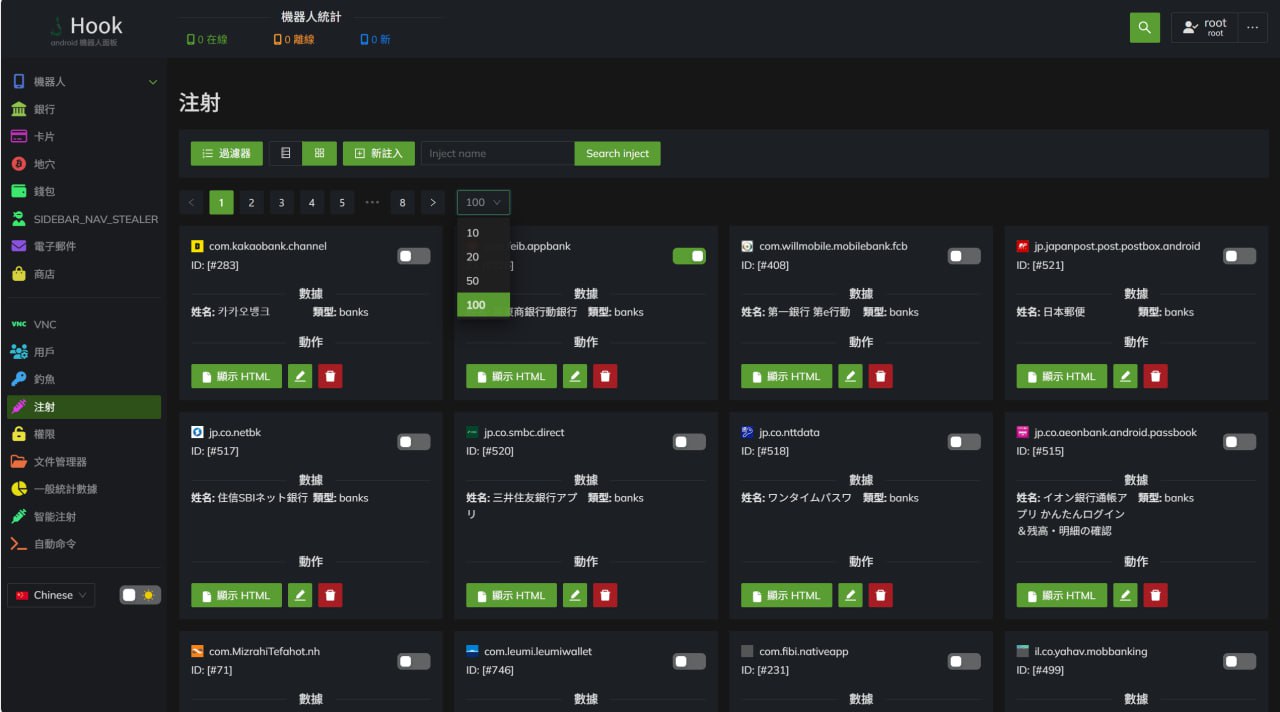
Task: Toggle the switch on jp.co.smbc.direct card
Action: pyautogui.click(x=689, y=442)
